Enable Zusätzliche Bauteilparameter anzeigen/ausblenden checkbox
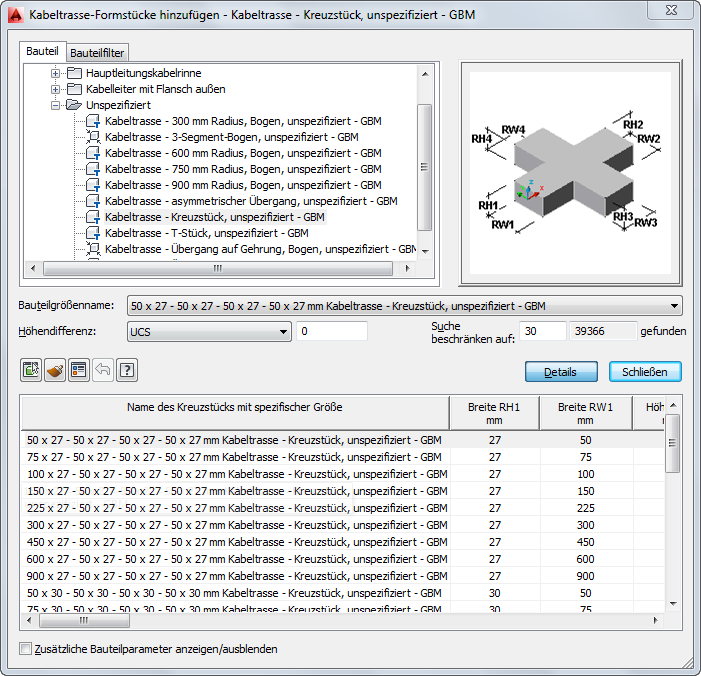 click(25, 648)
